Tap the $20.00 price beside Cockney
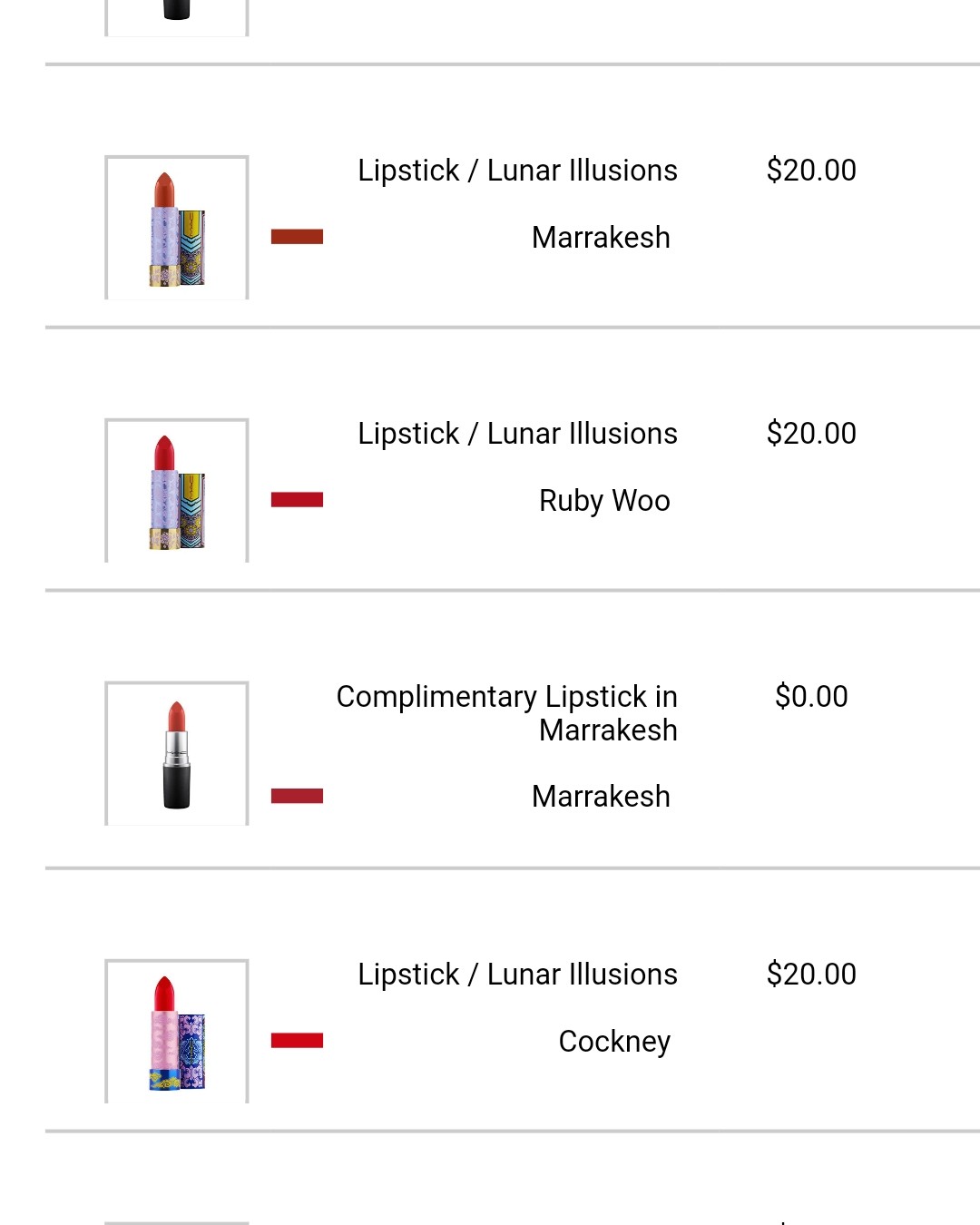Viewport: 980px width, 1225px height. point(811,975)
